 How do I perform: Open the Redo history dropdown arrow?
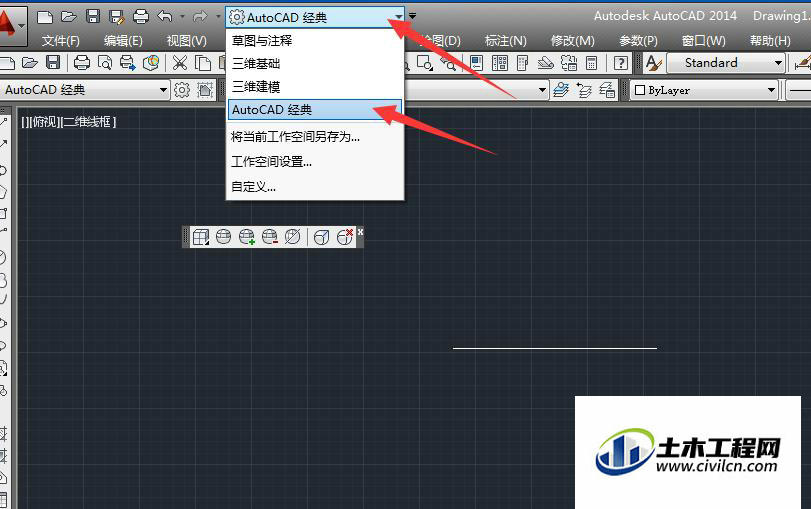(218, 17)
